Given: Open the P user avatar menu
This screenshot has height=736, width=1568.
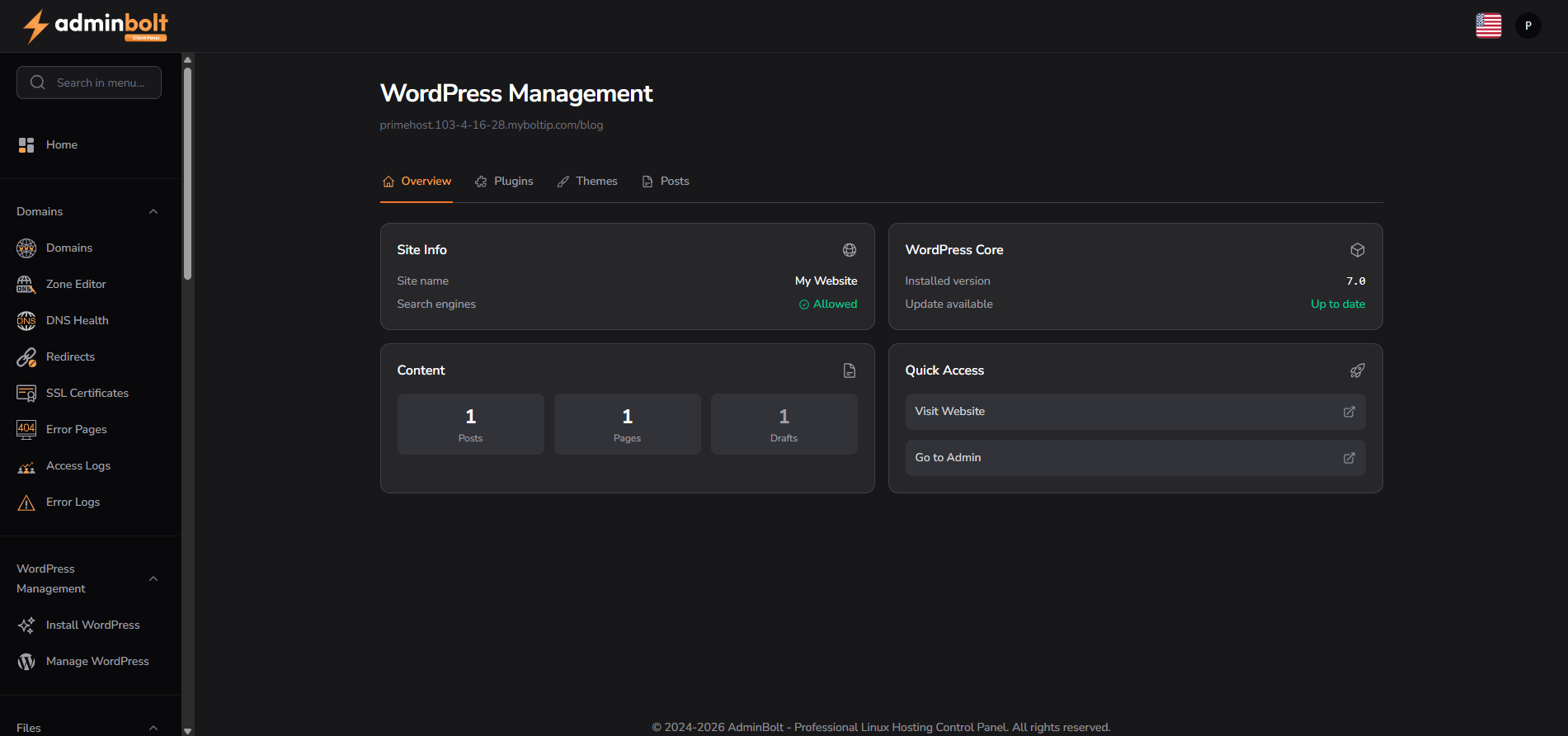Looking at the screenshot, I should 1528,26.
